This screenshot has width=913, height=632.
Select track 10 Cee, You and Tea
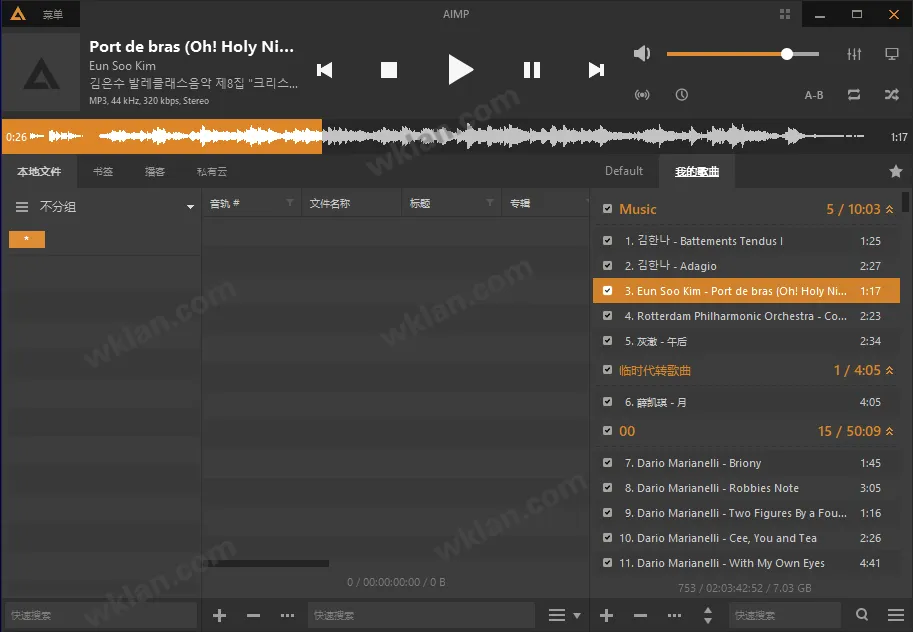(x=746, y=538)
